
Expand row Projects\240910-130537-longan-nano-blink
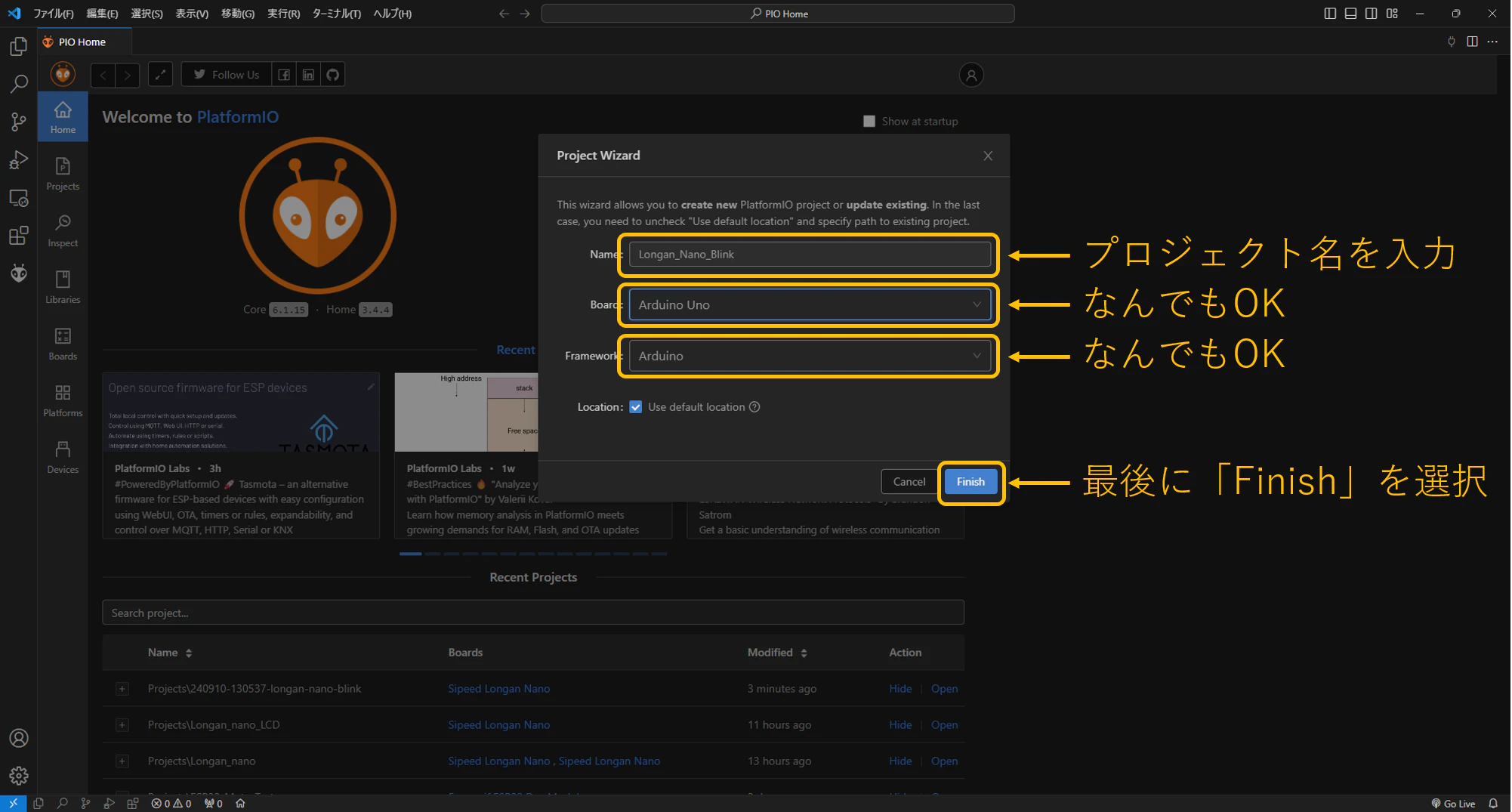coord(122,689)
